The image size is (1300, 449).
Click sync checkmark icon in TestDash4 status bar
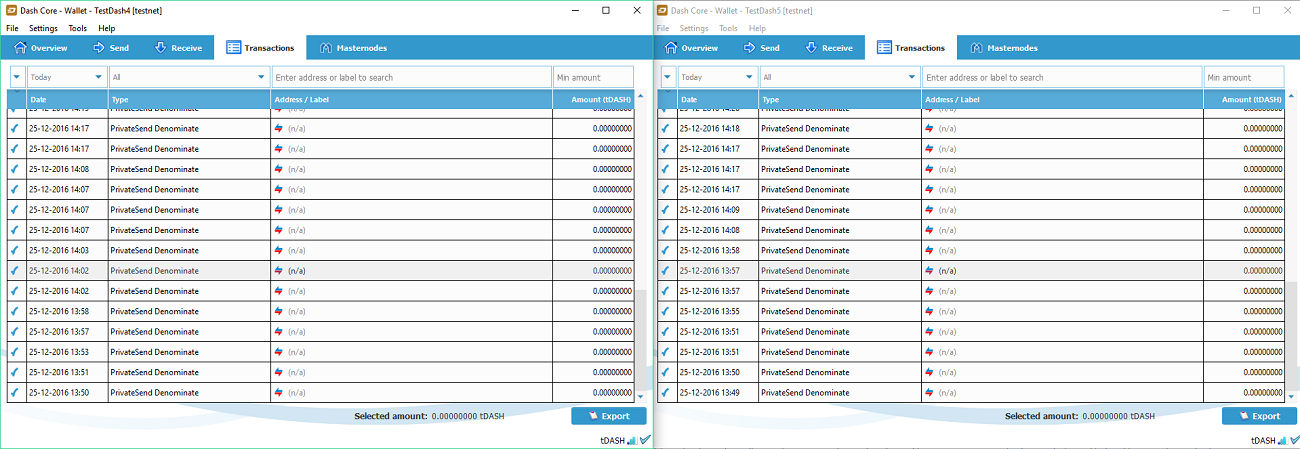click(x=645, y=440)
